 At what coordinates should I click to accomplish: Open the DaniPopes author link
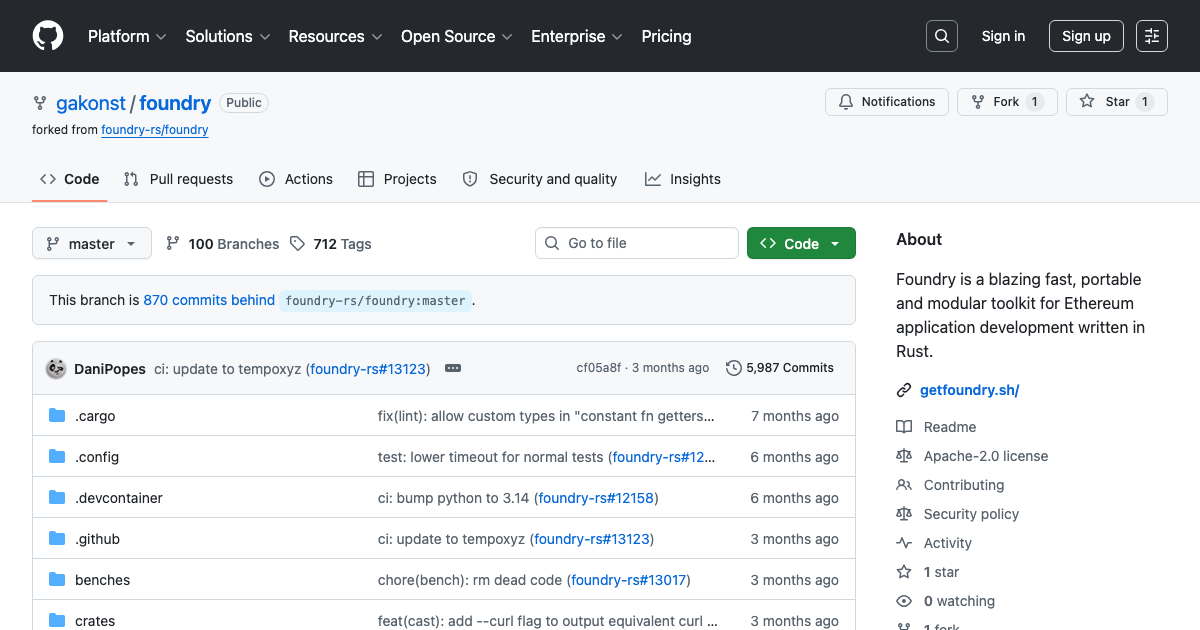coord(110,369)
